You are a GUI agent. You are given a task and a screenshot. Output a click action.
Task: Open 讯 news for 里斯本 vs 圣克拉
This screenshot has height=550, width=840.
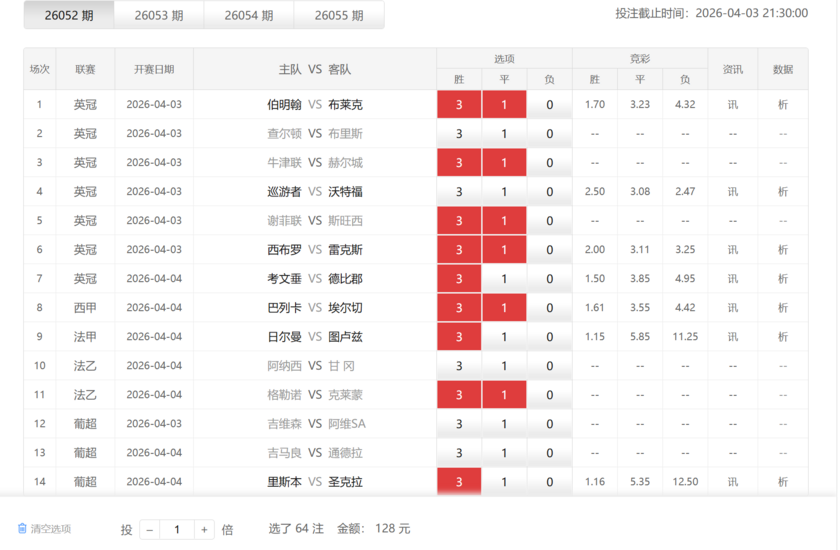coord(732,481)
